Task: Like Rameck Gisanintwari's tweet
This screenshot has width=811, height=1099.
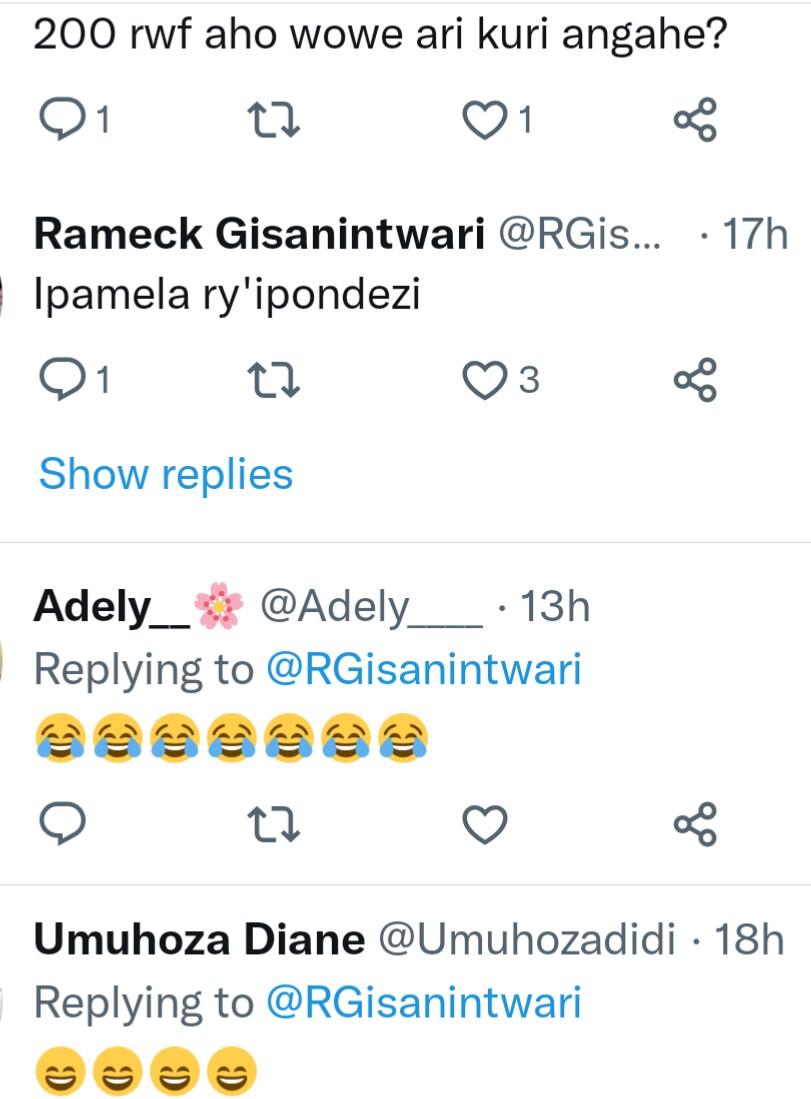Action: (485, 380)
